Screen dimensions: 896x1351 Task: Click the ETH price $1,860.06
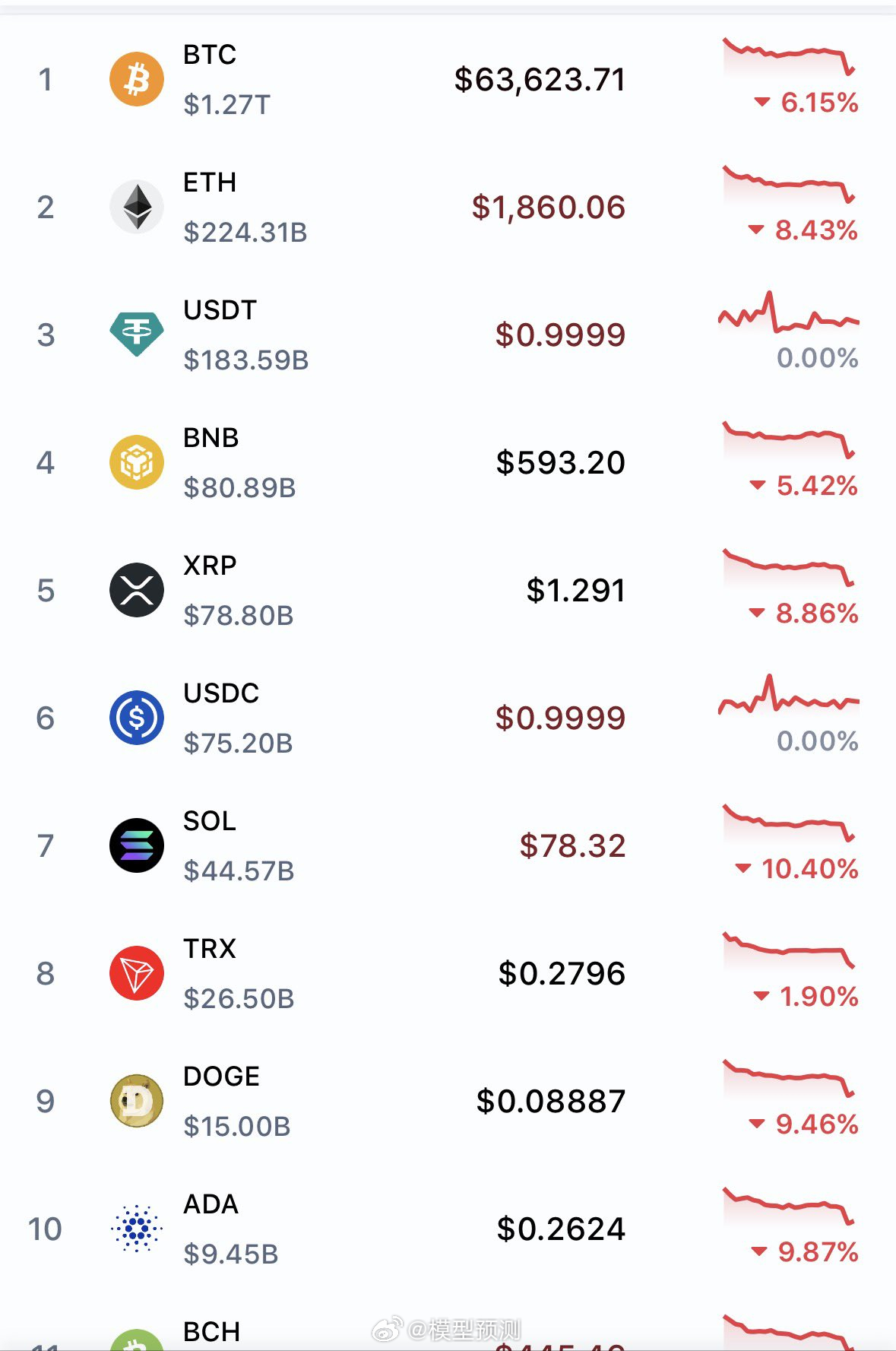[548, 207]
